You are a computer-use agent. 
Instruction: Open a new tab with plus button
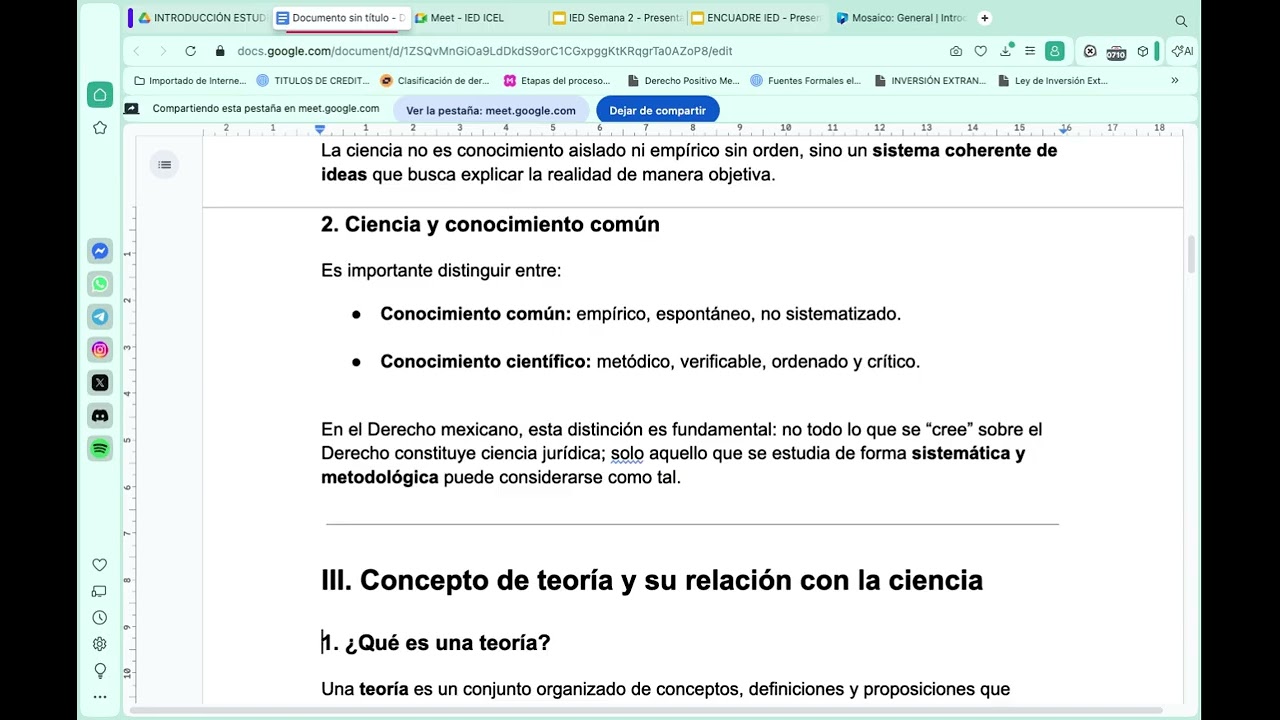coord(985,18)
